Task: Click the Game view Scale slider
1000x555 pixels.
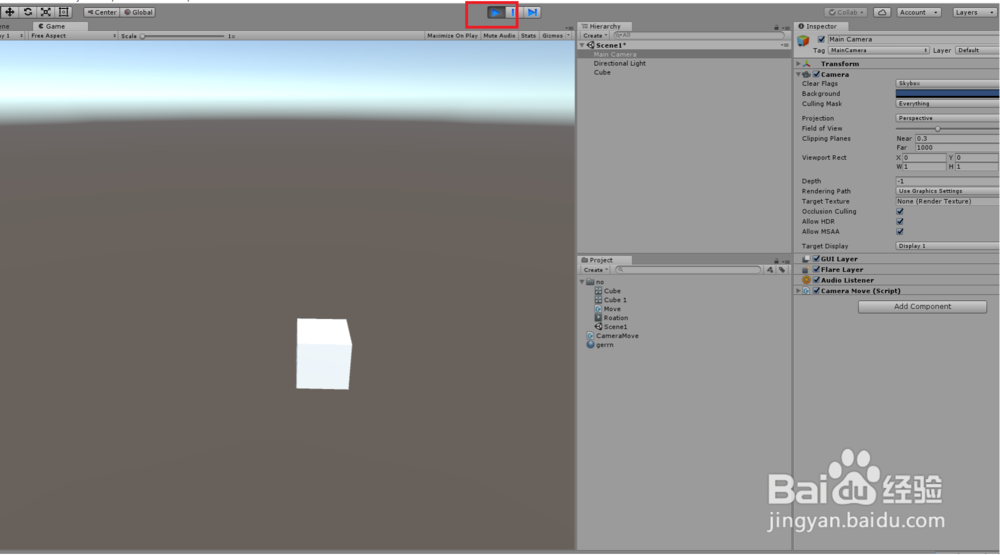Action: click(x=183, y=36)
